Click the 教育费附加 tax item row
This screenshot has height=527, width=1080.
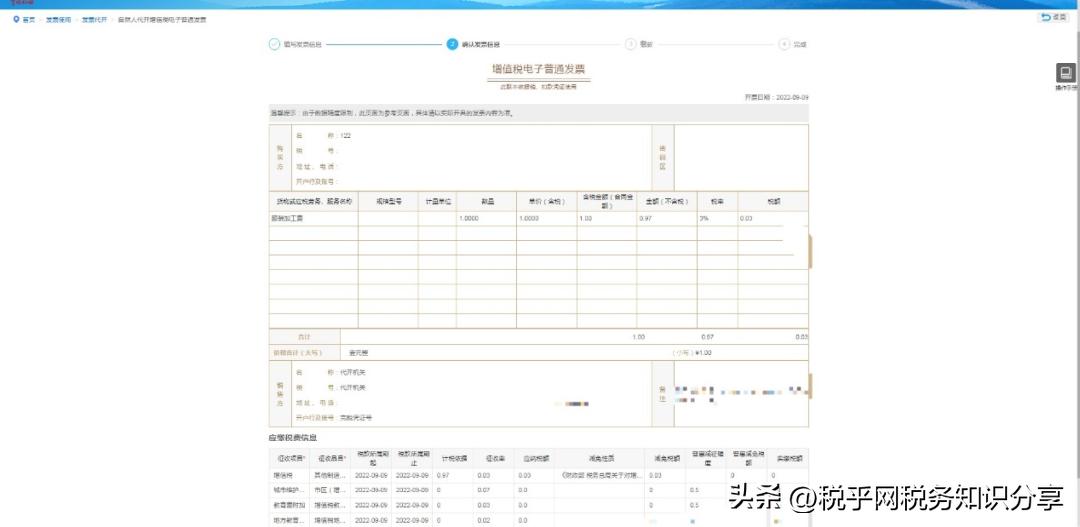coord(539,504)
